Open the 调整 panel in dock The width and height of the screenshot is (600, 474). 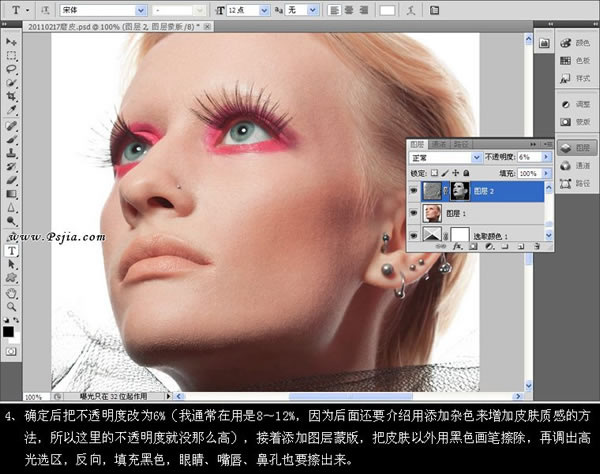[x=576, y=104]
